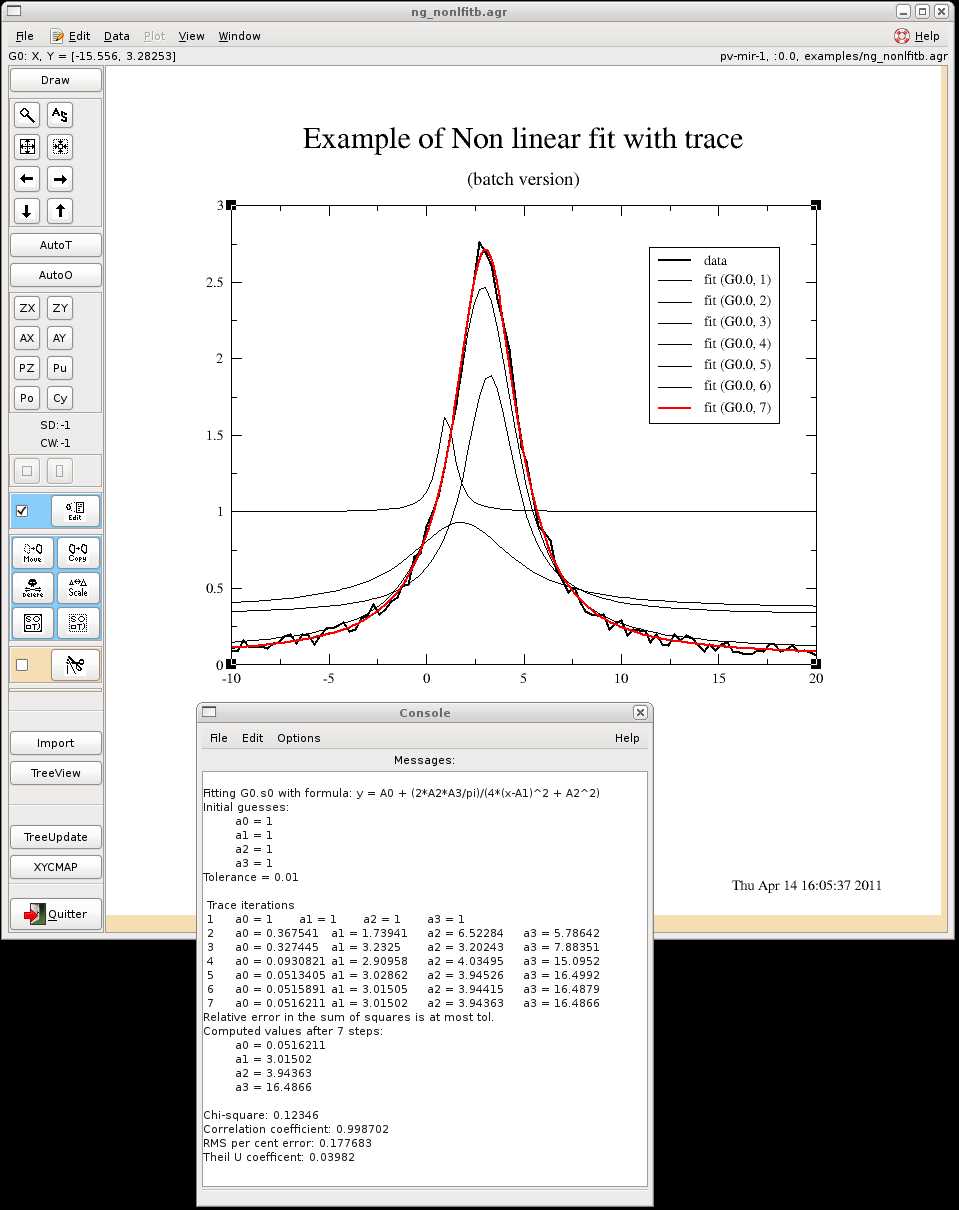
Task: Enable the checkbox beside the scissors
Action: [22, 665]
